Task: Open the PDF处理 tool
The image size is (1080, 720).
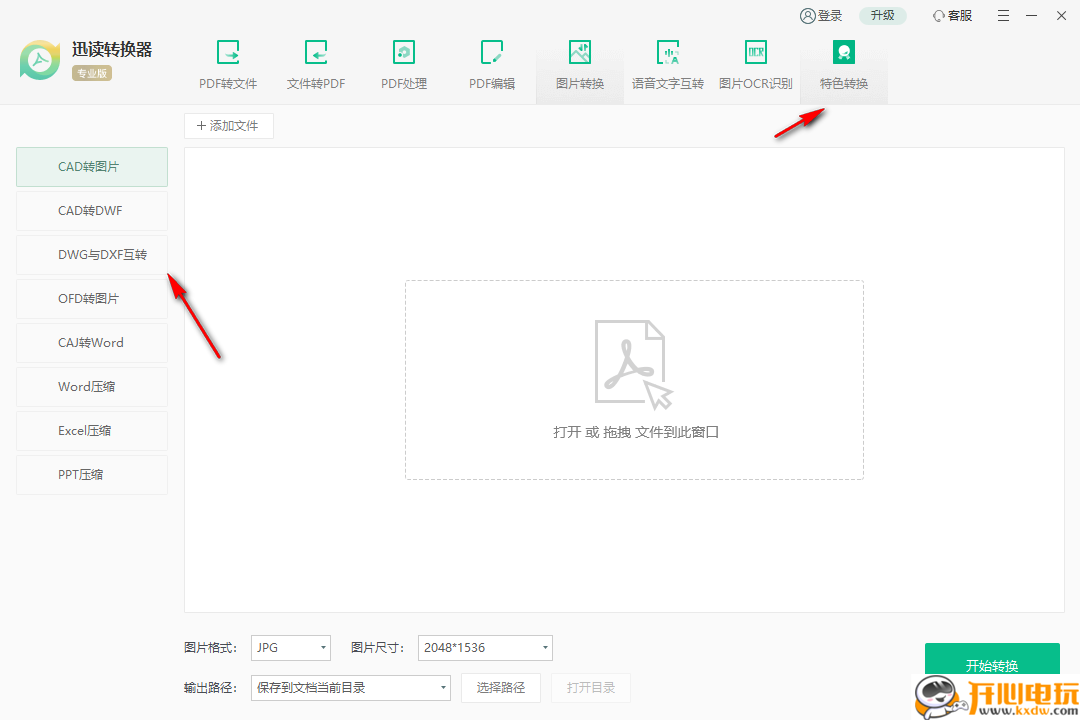Action: pos(404,63)
